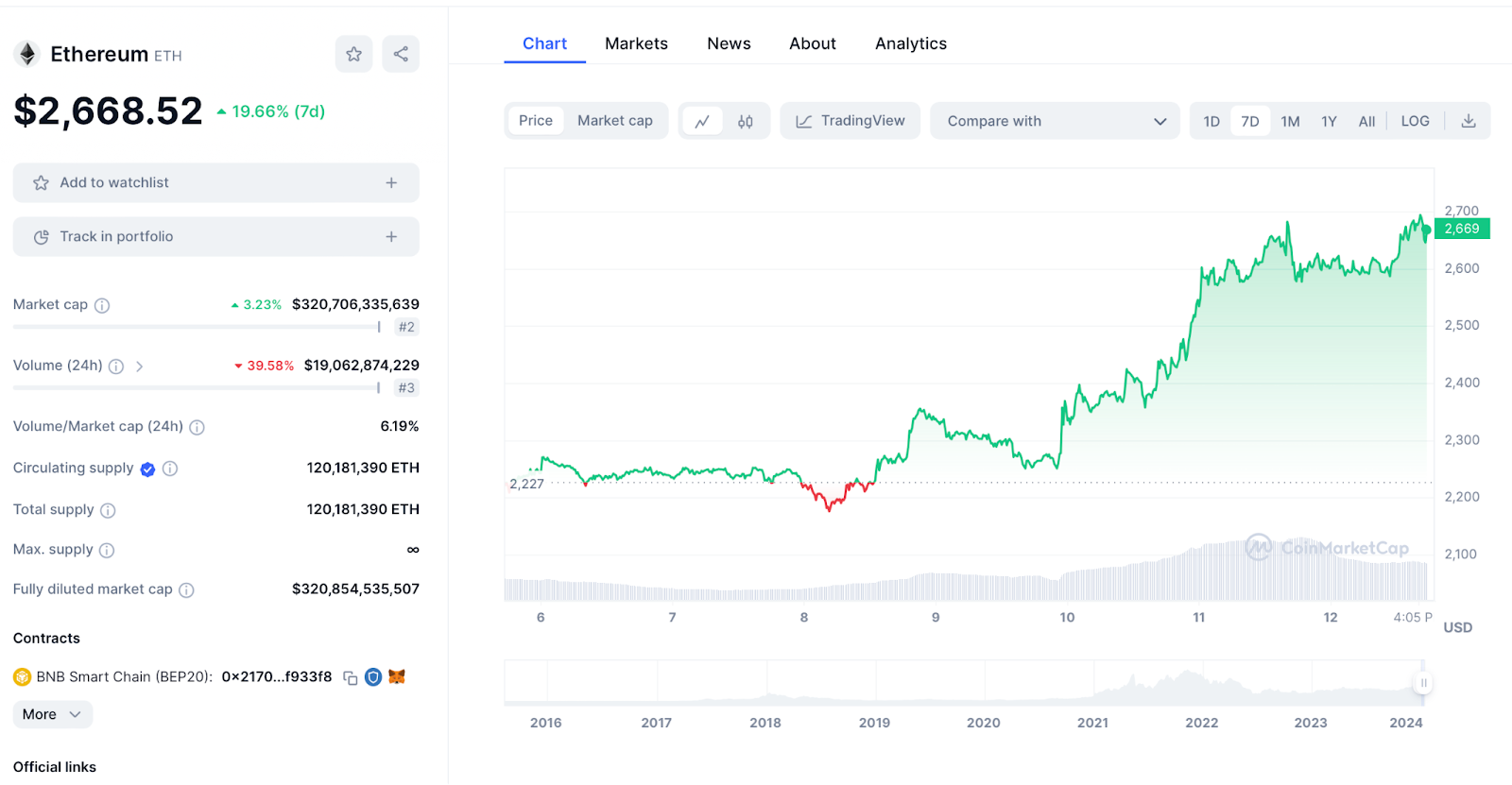Screen dimensions: 1512x785
Task: Click the Contracts heading
Action: point(46,639)
